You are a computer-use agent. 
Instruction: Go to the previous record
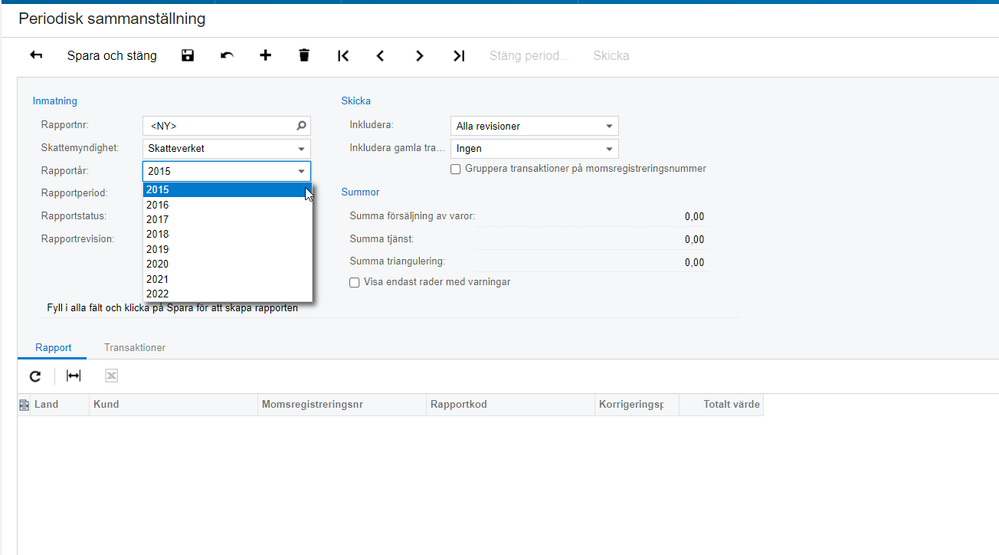pyautogui.click(x=380, y=56)
